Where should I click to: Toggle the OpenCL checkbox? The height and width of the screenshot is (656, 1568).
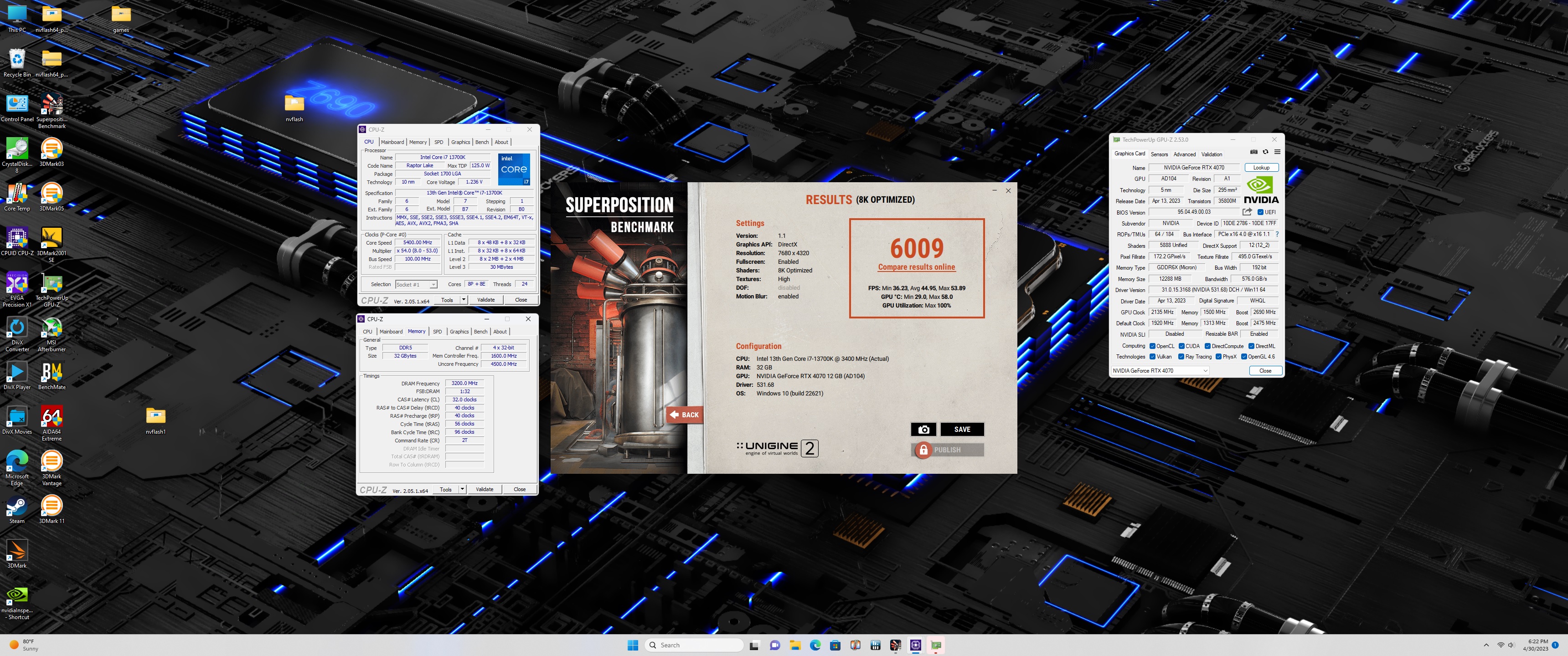point(1152,346)
